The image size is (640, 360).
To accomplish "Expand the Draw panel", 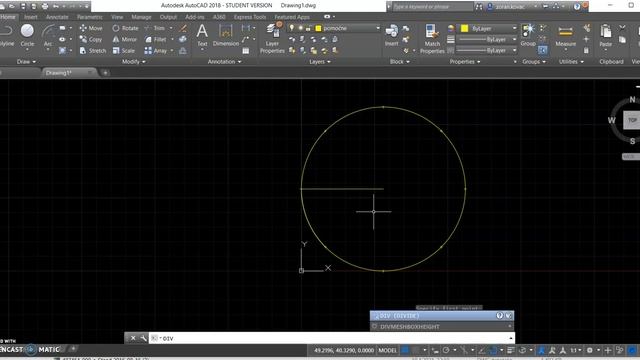I will 26,62.
